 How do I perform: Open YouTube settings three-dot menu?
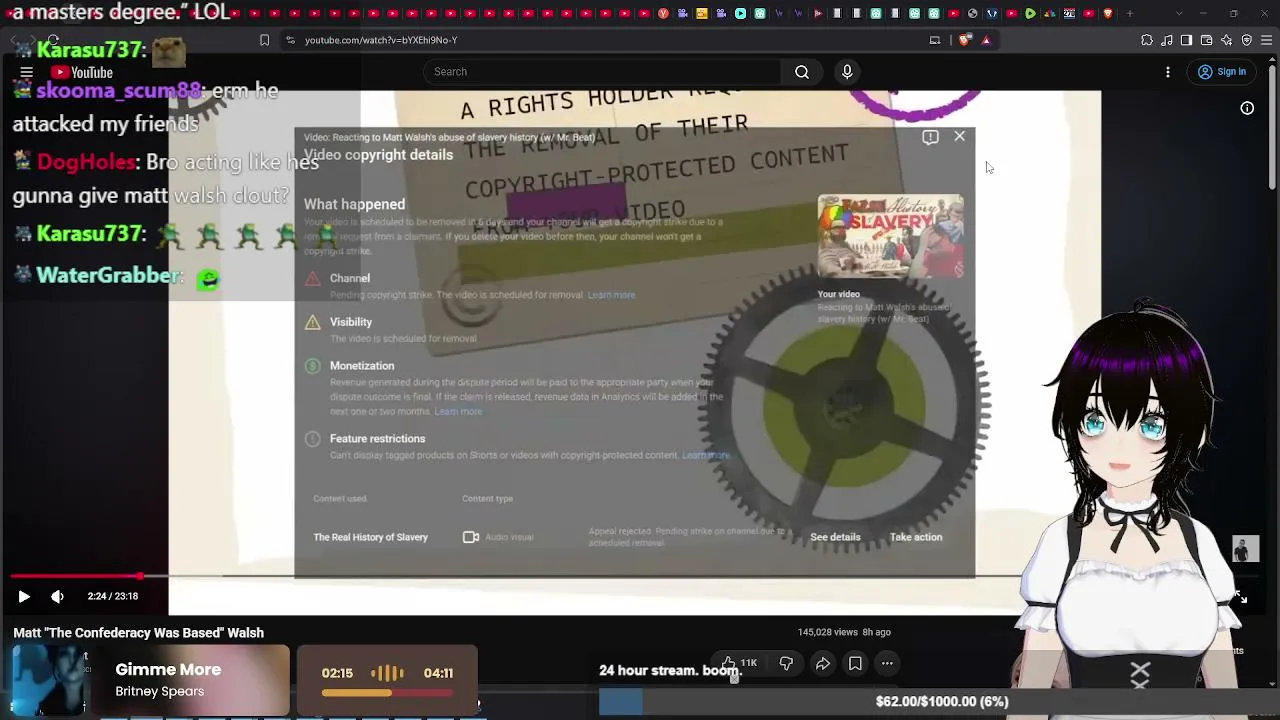point(1168,72)
